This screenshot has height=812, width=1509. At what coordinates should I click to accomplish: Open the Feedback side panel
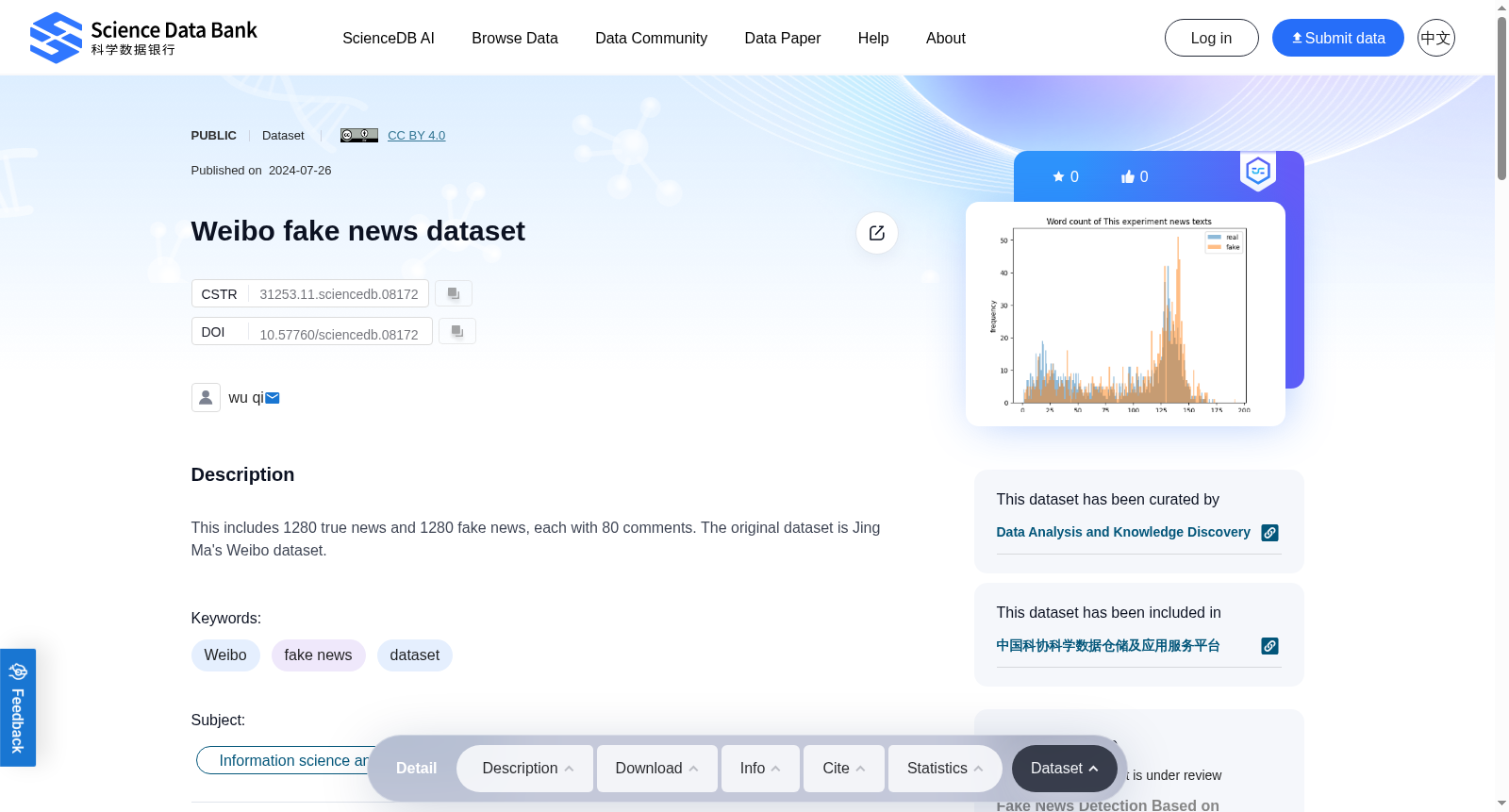click(x=18, y=707)
